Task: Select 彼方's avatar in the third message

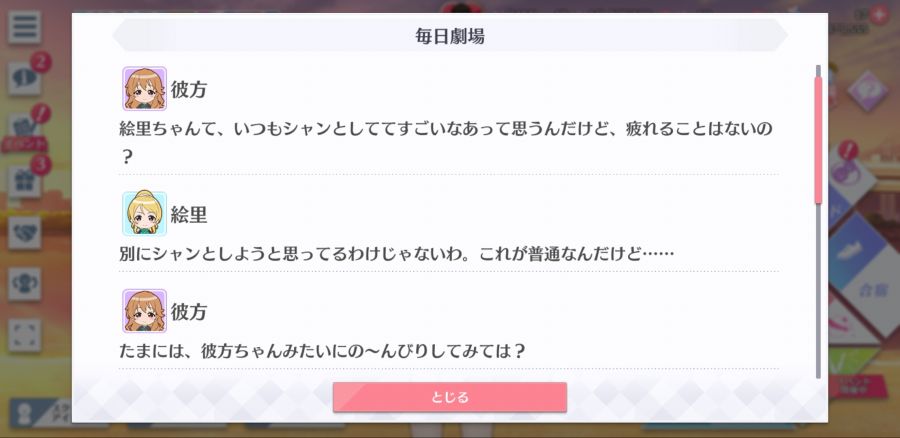Action: tap(144, 311)
